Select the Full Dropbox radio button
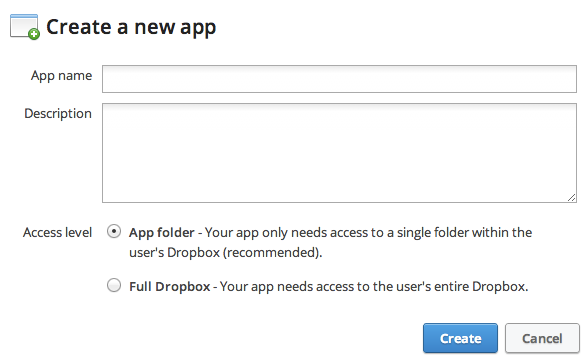 114,285
